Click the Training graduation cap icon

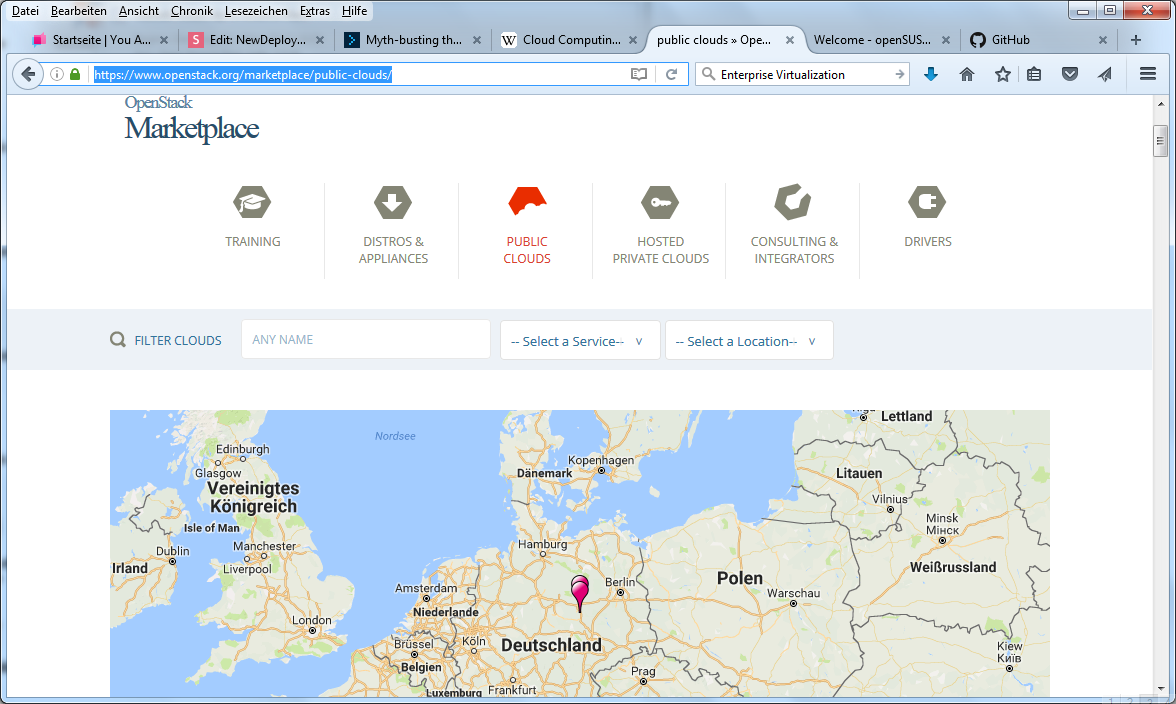[252, 202]
